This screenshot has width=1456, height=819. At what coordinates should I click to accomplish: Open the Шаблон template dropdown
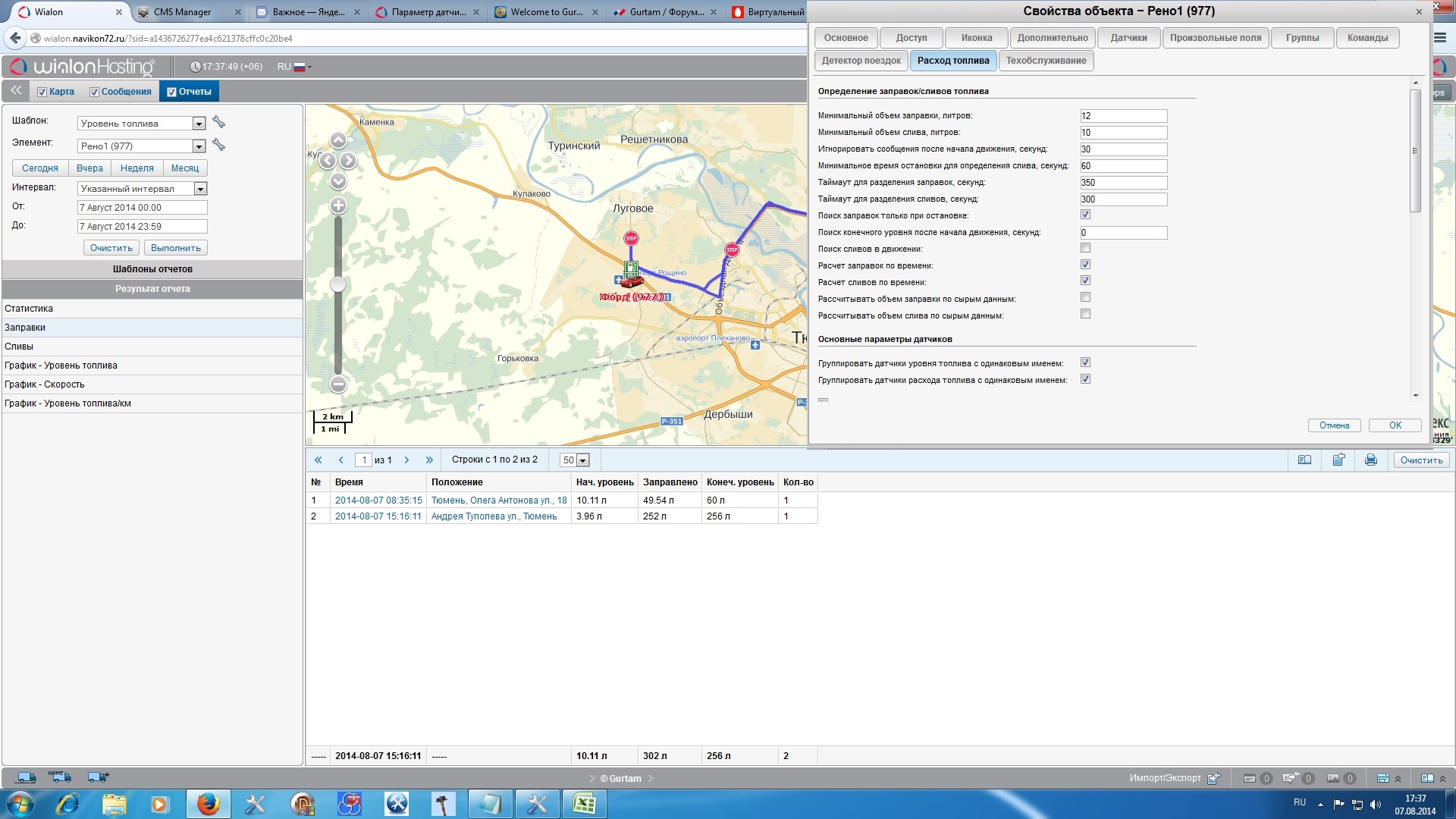pyautogui.click(x=199, y=124)
